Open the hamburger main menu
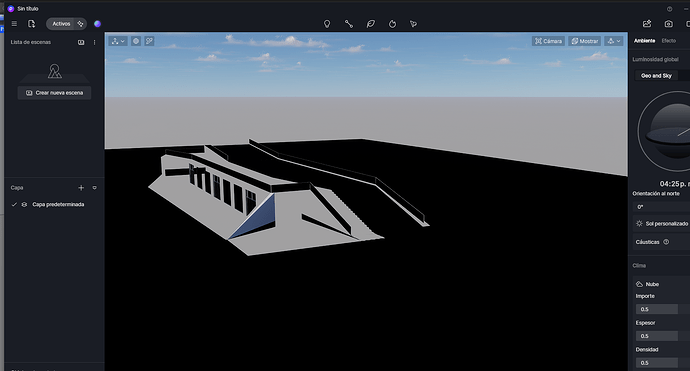The image size is (690, 371). (14, 24)
